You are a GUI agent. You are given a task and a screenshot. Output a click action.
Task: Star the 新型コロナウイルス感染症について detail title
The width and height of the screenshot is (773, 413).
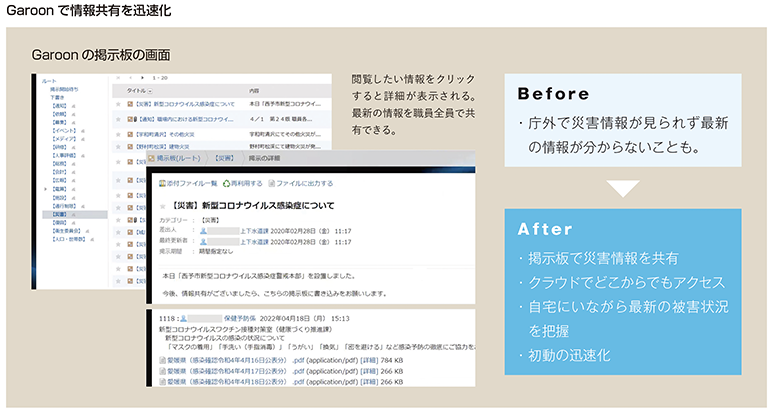(164, 205)
